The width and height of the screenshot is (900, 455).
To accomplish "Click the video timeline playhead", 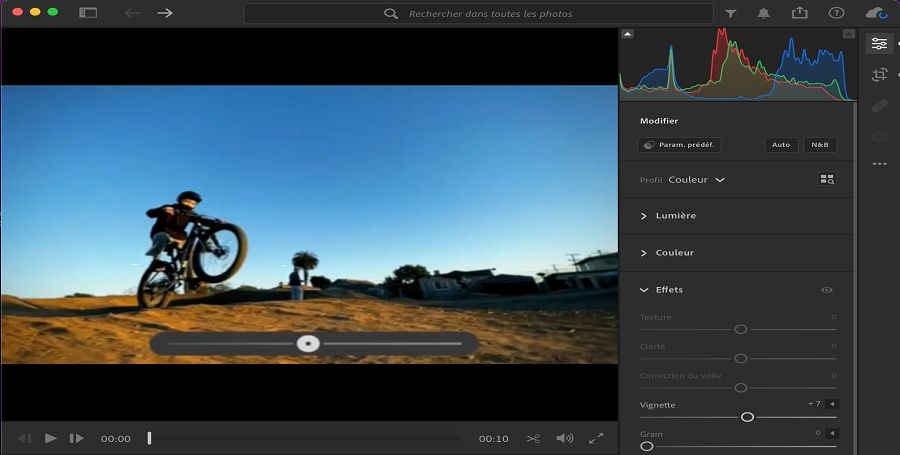I will 149,438.
